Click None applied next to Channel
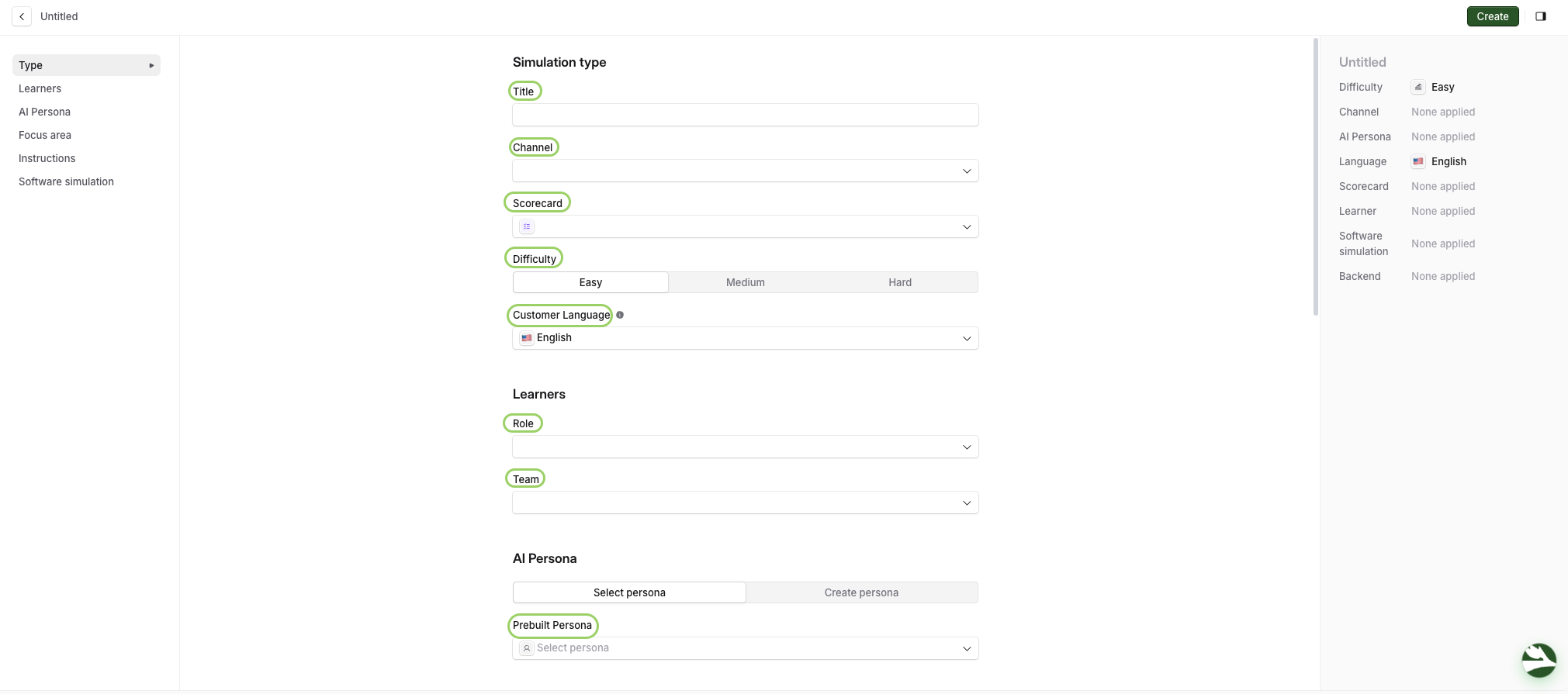The height and width of the screenshot is (694, 1568). [x=1443, y=112]
